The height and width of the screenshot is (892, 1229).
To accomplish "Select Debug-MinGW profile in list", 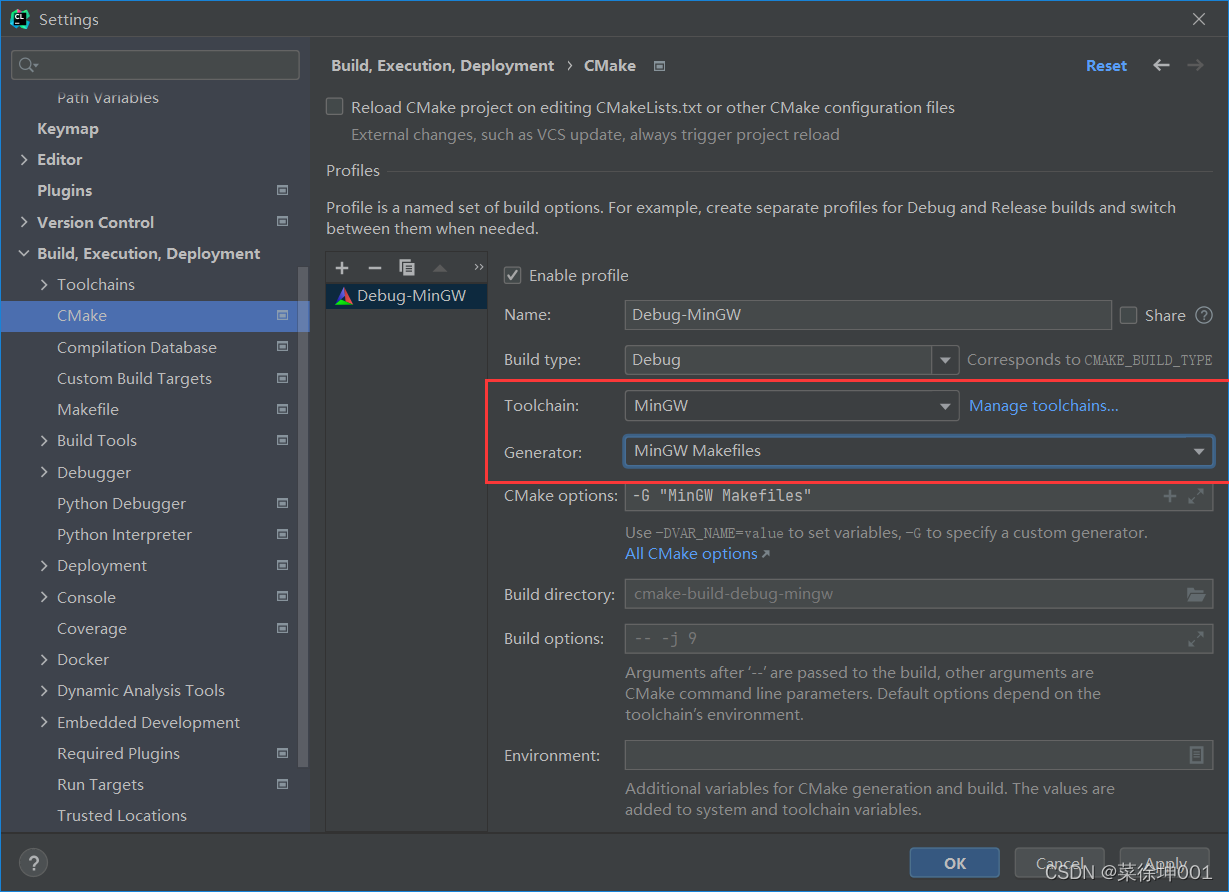I will (x=407, y=296).
